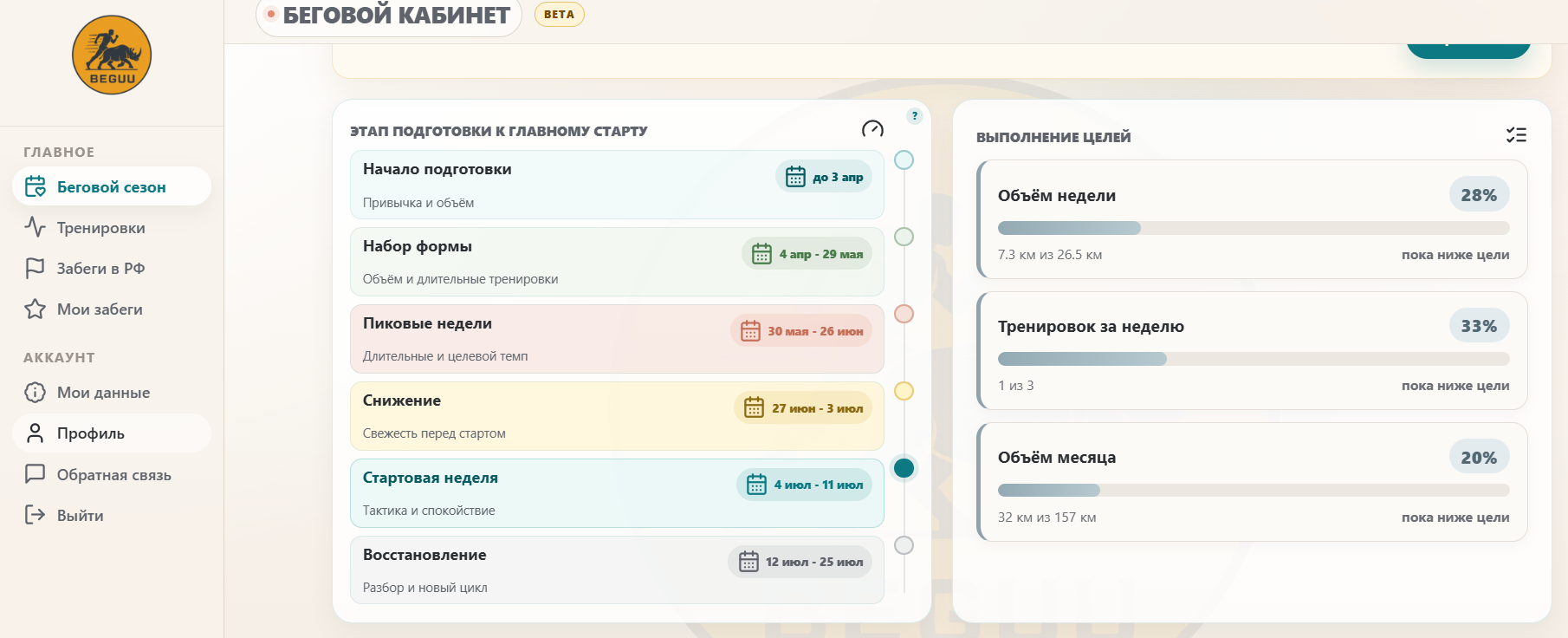Open the Беговой сезон section

pyautogui.click(x=112, y=186)
